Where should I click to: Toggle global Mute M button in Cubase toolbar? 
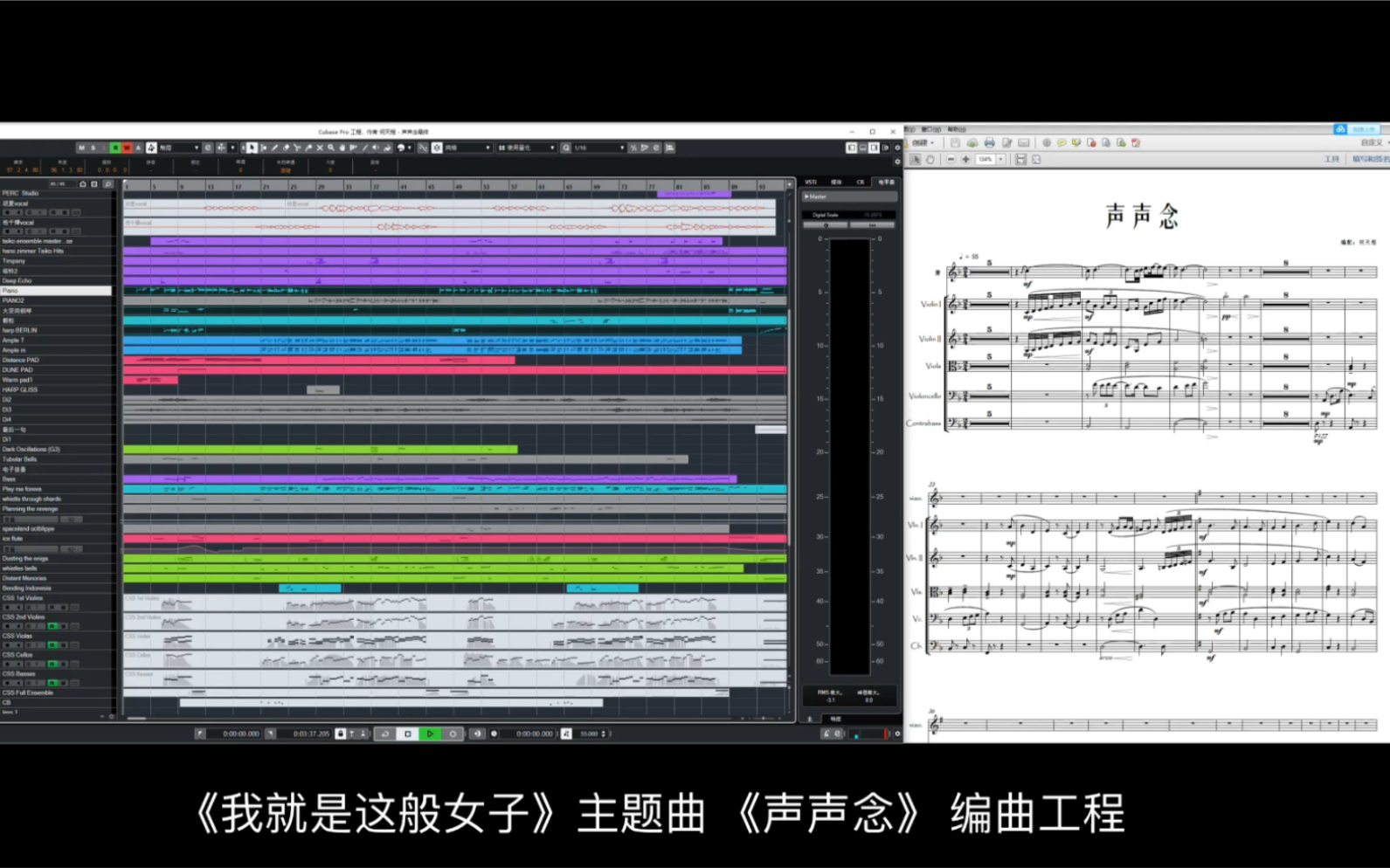(82, 148)
